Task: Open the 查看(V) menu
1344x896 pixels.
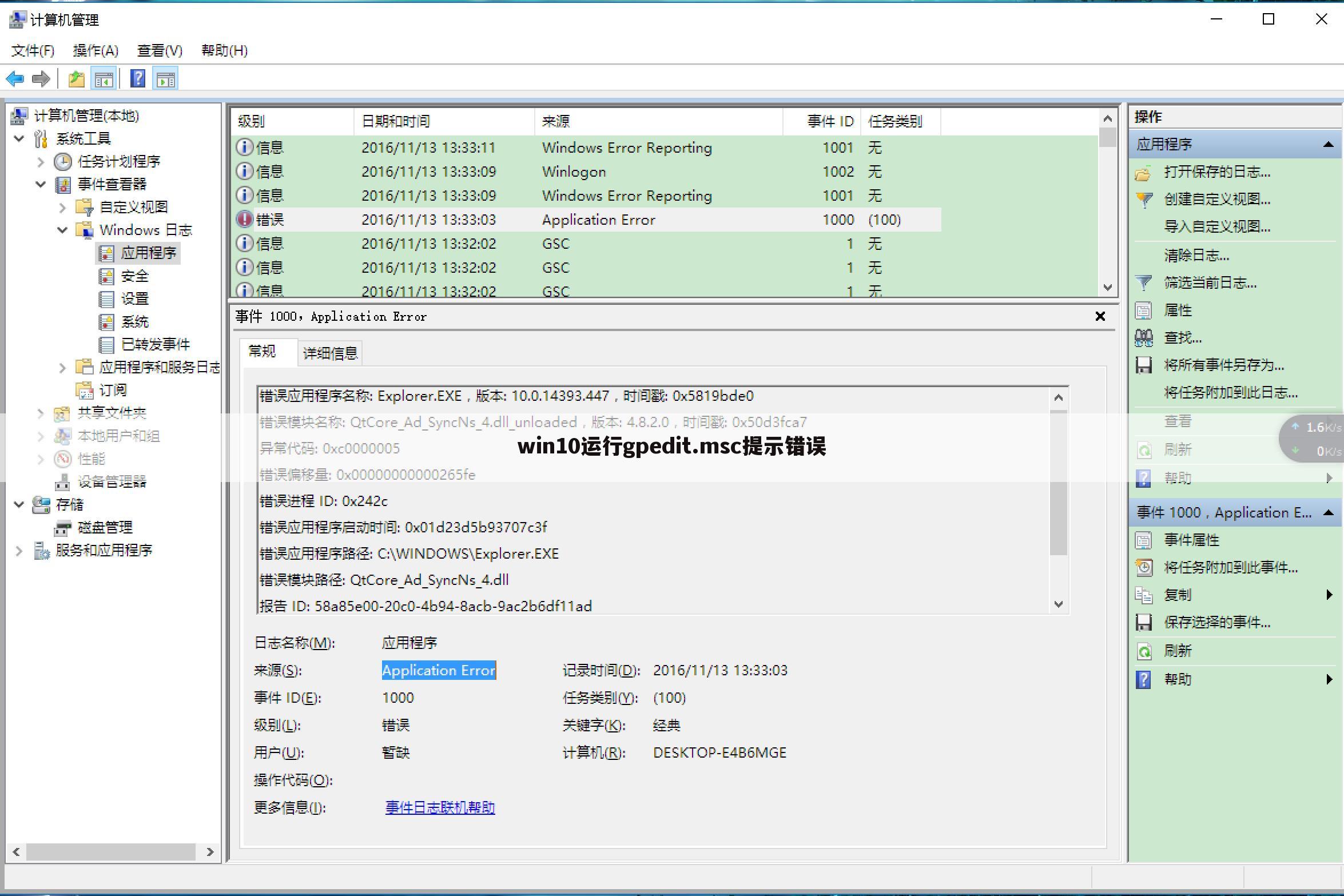Action: pyautogui.click(x=160, y=50)
